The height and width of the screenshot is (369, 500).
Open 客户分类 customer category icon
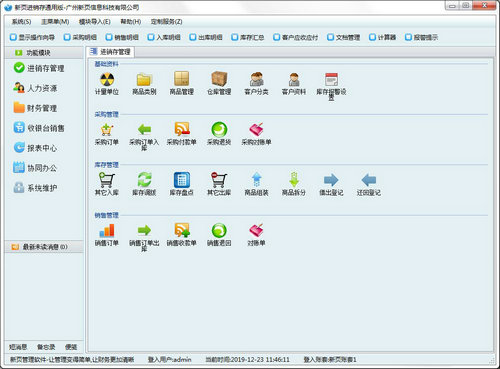pyautogui.click(x=256, y=84)
